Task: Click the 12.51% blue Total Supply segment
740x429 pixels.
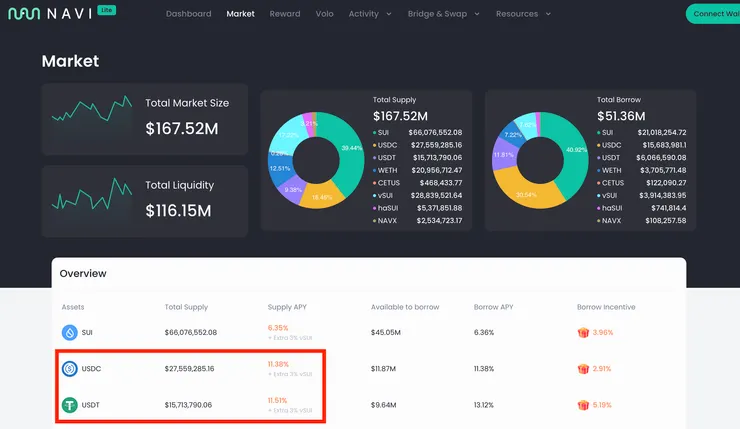Action: pyautogui.click(x=279, y=168)
